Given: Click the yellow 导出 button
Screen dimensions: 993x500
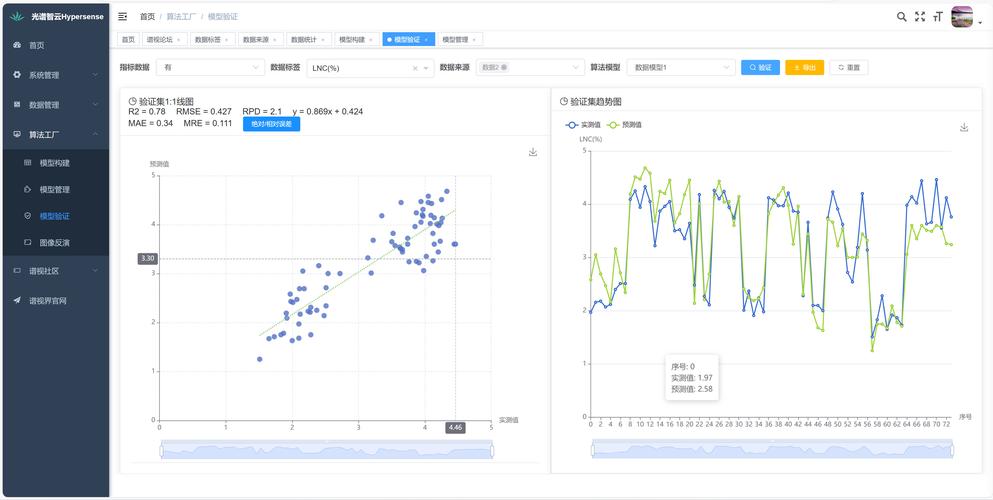Looking at the screenshot, I should (x=804, y=67).
